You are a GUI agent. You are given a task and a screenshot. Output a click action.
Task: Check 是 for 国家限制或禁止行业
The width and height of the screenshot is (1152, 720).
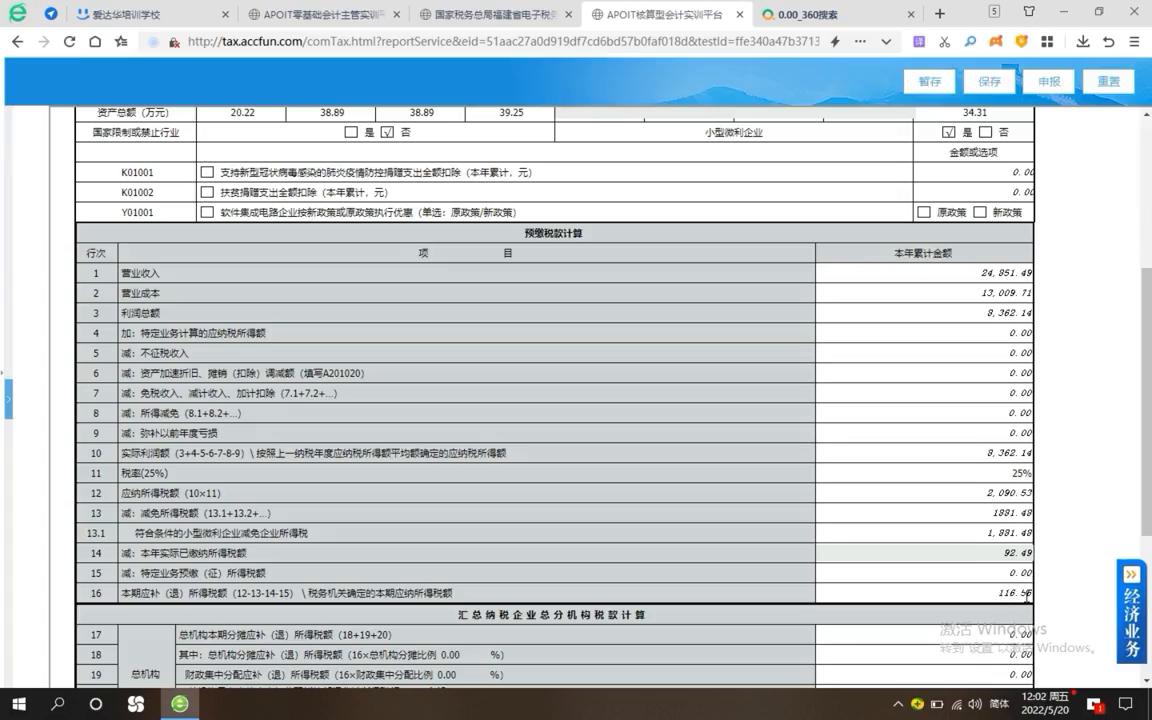coord(352,131)
